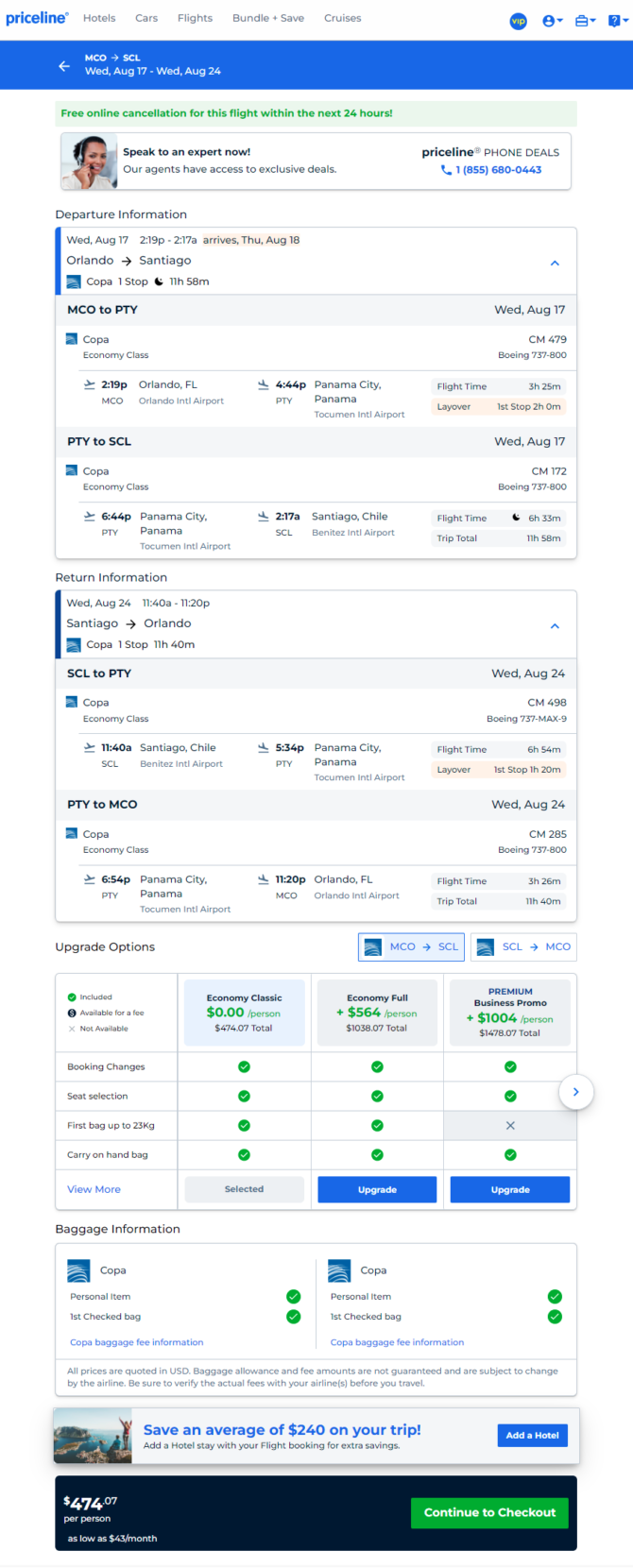Select the MCO → SCL upgrade tab
633x1568 pixels.
pos(411,946)
